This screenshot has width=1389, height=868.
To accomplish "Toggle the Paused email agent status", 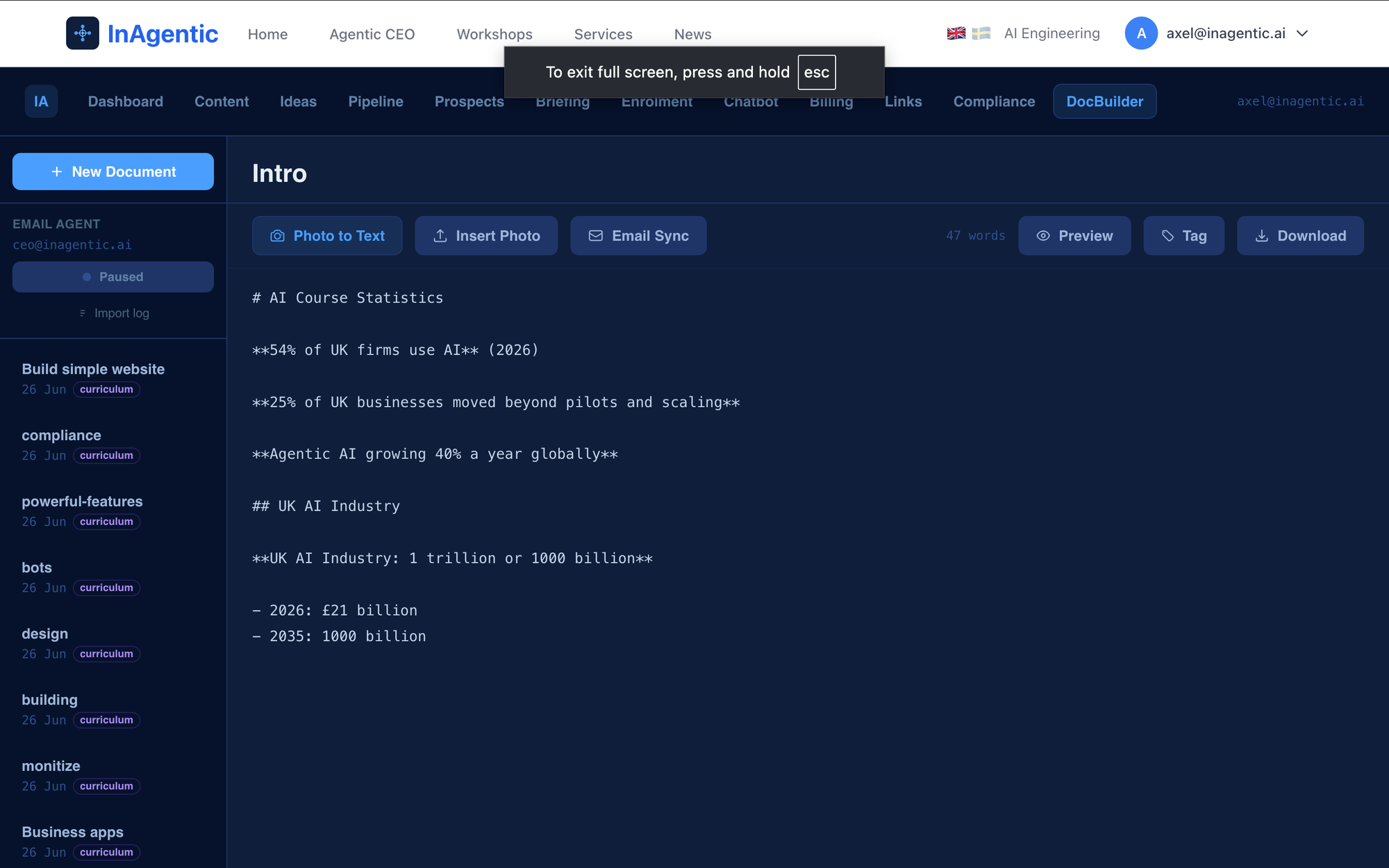I will pyautogui.click(x=113, y=277).
